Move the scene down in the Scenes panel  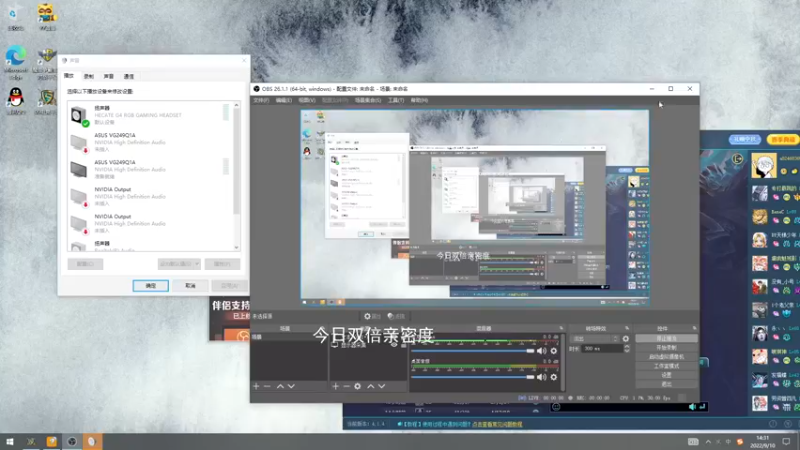click(x=291, y=386)
